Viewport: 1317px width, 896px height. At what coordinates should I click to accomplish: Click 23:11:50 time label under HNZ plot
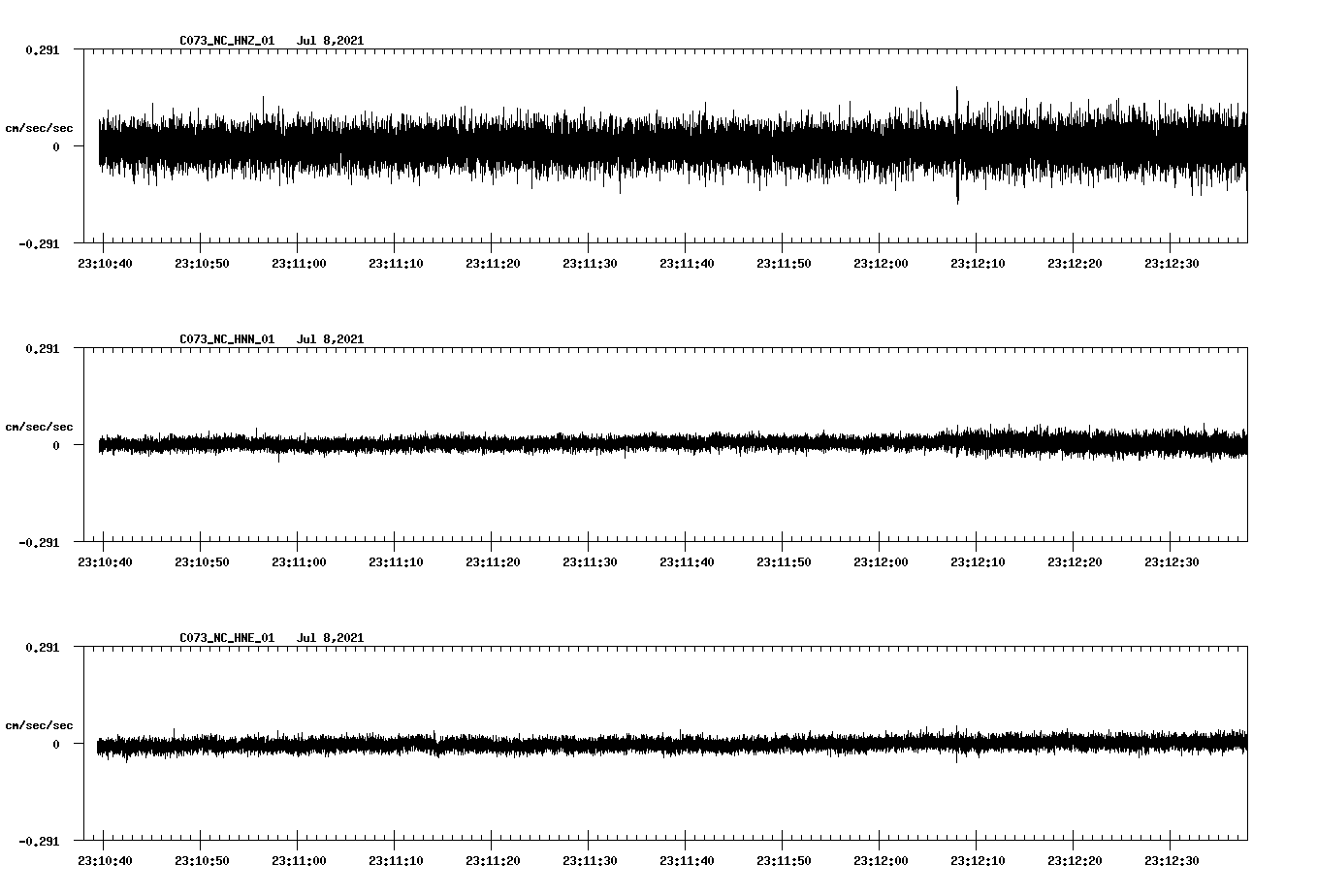[783, 263]
